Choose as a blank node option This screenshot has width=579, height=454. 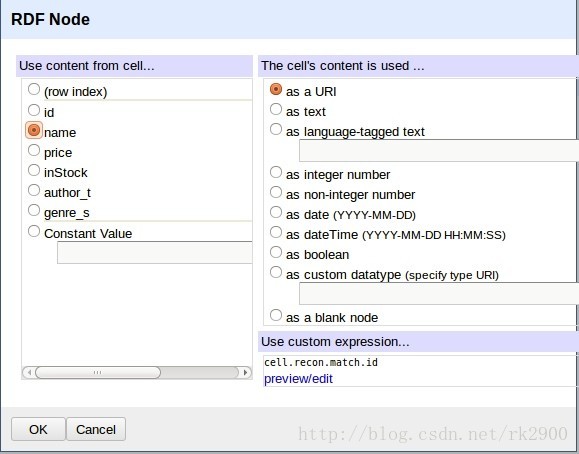(x=276, y=315)
